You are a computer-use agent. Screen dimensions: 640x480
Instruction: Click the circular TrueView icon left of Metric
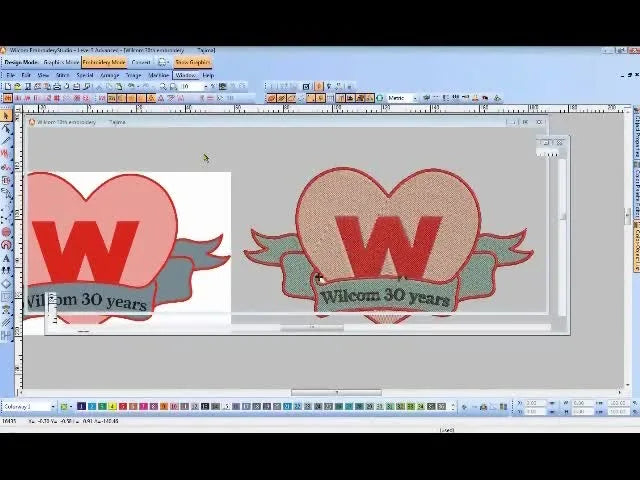[x=380, y=98]
